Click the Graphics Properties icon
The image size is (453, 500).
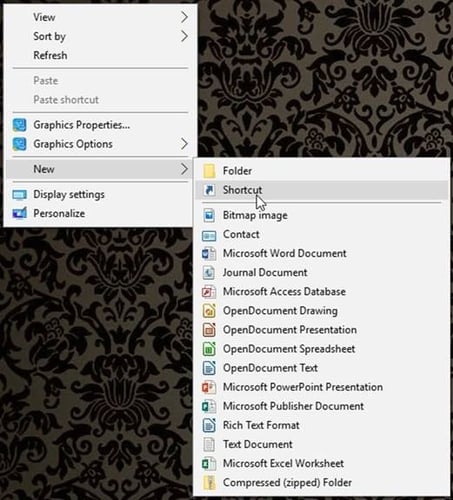coord(19,125)
